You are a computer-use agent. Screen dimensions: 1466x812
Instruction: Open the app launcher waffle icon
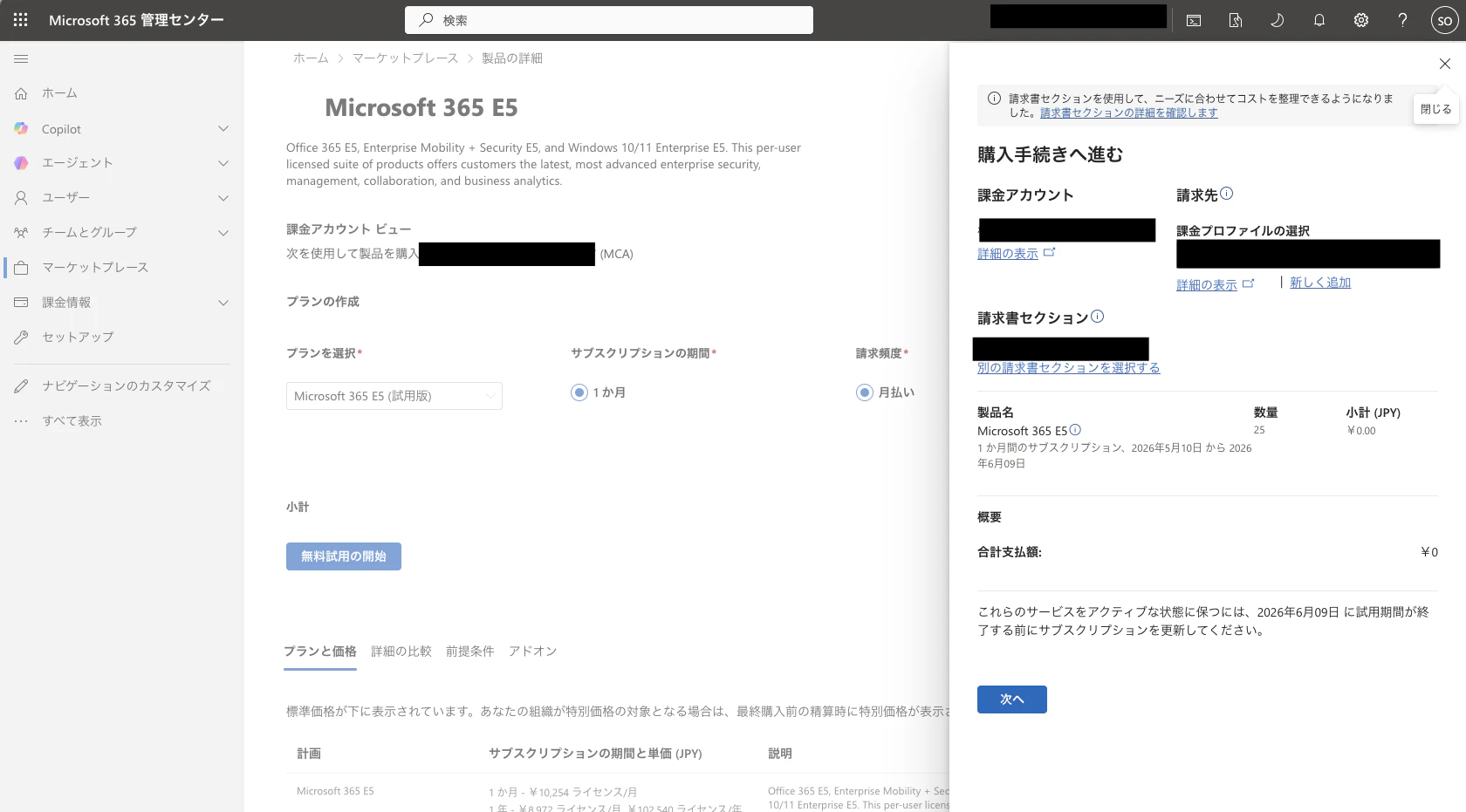pos(21,20)
